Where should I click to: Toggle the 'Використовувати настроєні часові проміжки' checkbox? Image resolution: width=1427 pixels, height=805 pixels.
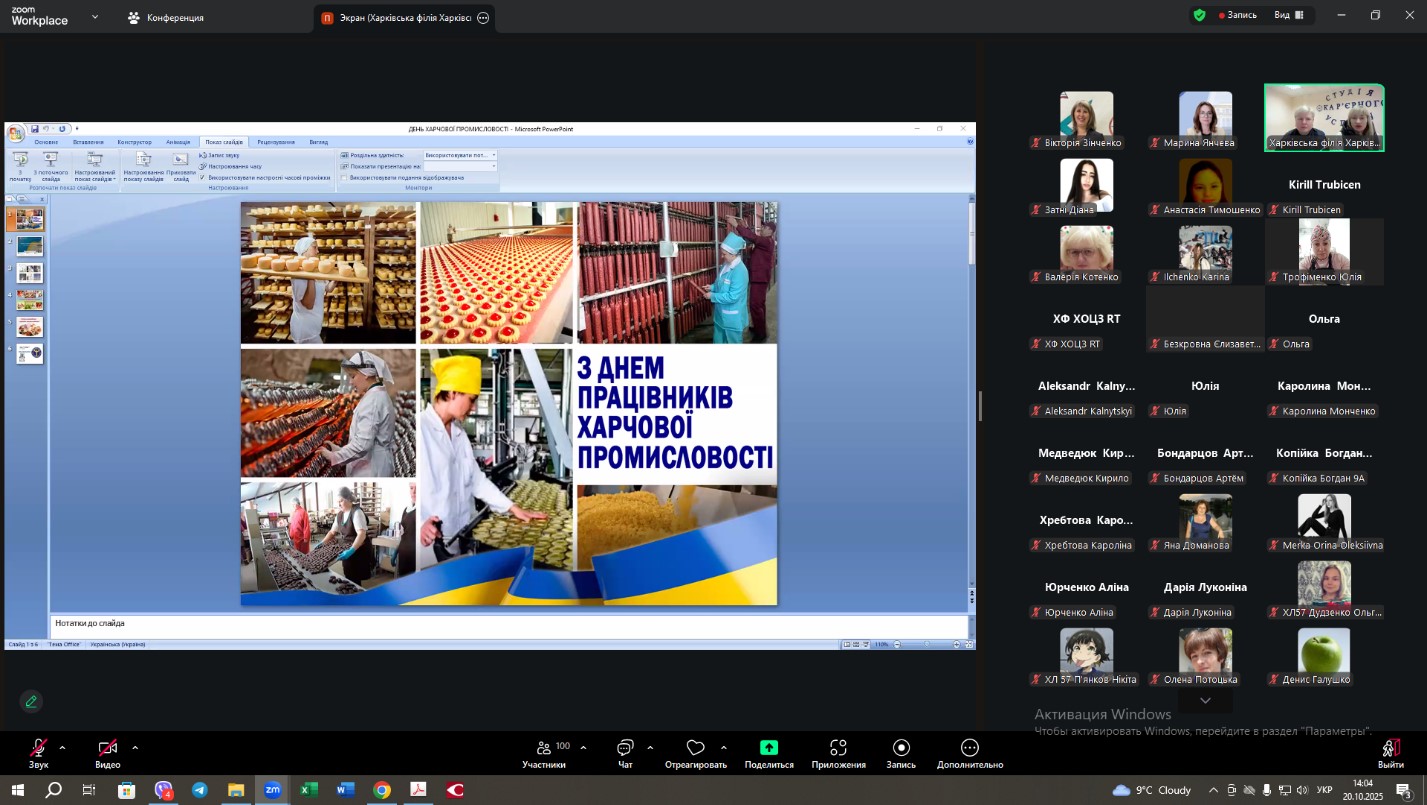point(203,177)
